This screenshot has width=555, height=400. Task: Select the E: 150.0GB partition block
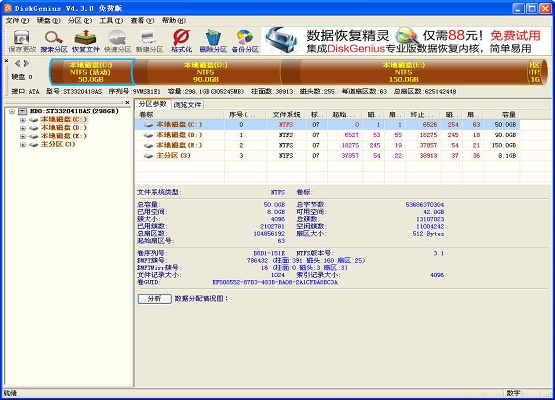pyautogui.click(x=404, y=72)
